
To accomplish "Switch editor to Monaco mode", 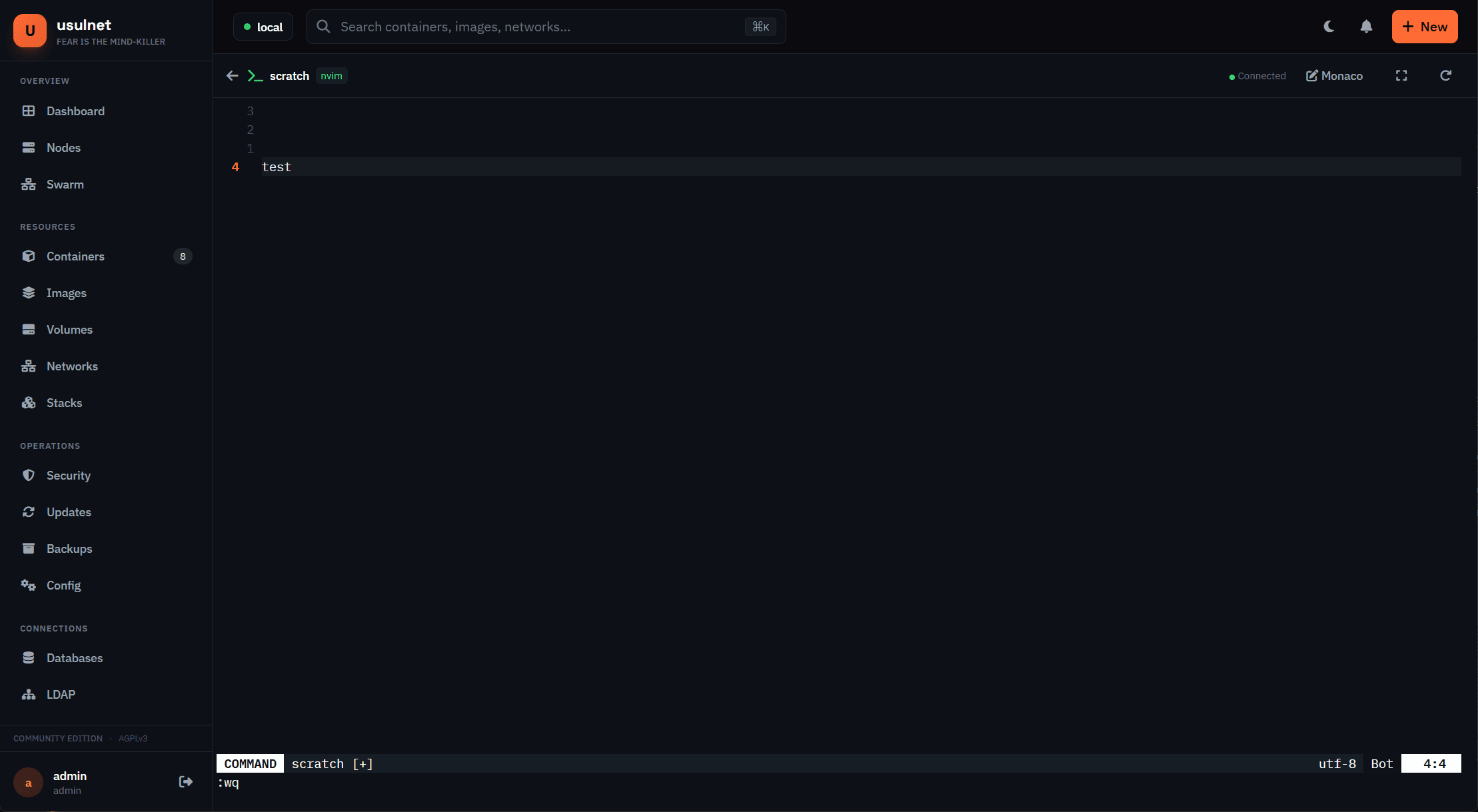I will [1333, 75].
